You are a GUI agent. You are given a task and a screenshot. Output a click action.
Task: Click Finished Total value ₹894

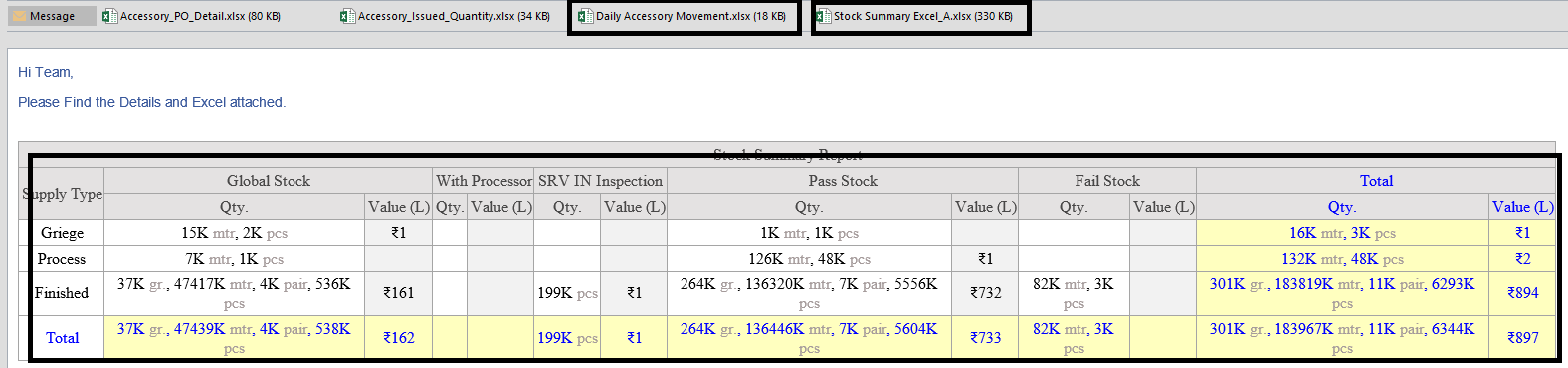[x=1522, y=293]
